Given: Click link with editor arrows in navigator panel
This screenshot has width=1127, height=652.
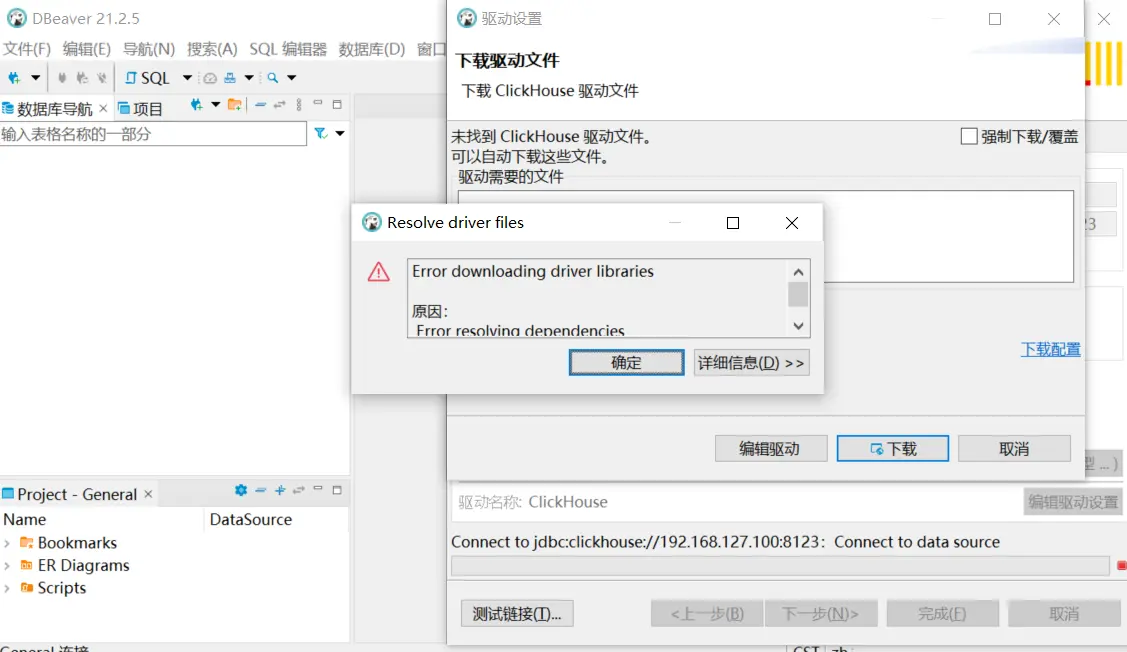Looking at the screenshot, I should 280,105.
